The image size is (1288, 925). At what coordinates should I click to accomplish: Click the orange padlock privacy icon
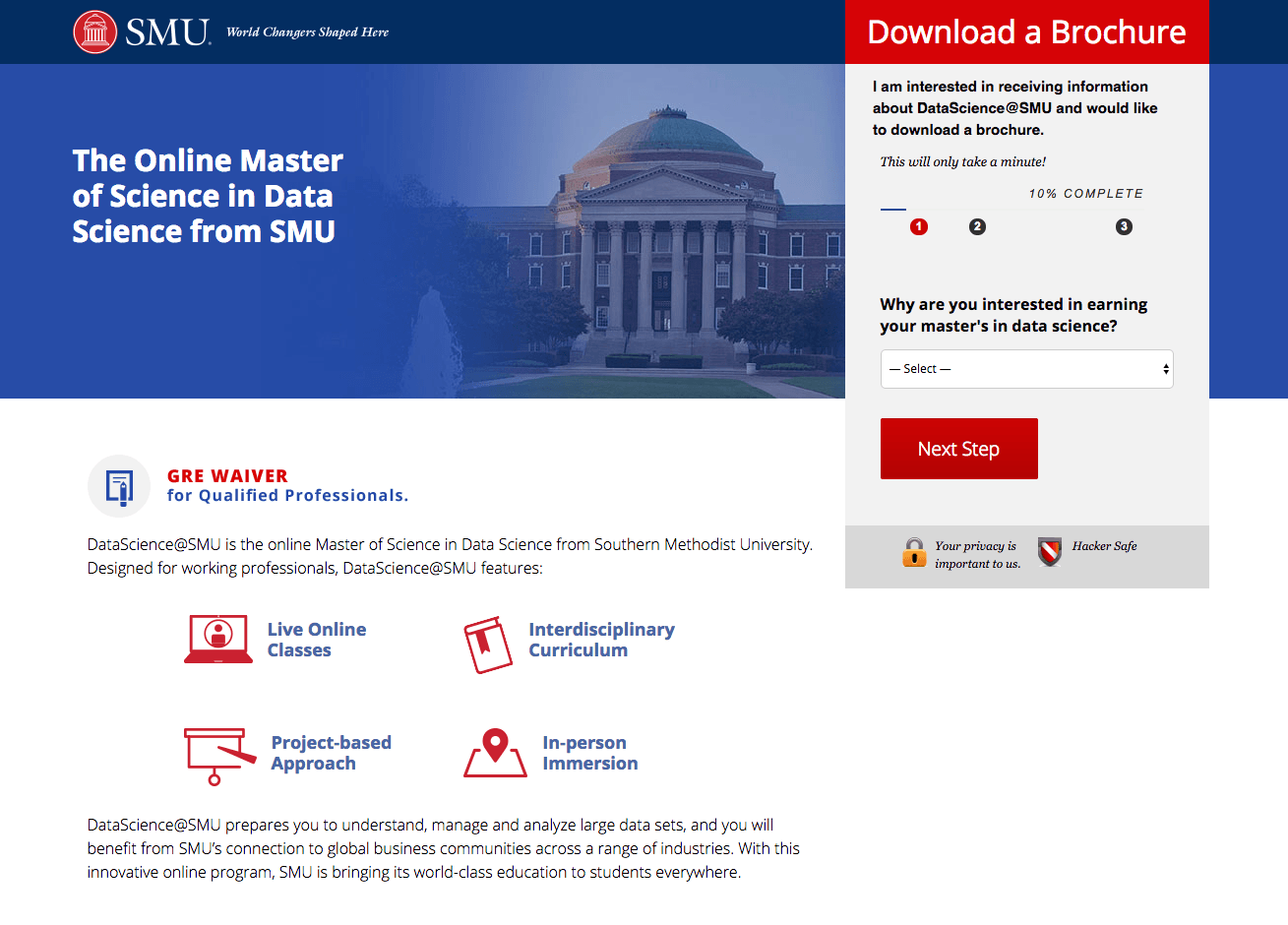pos(914,552)
